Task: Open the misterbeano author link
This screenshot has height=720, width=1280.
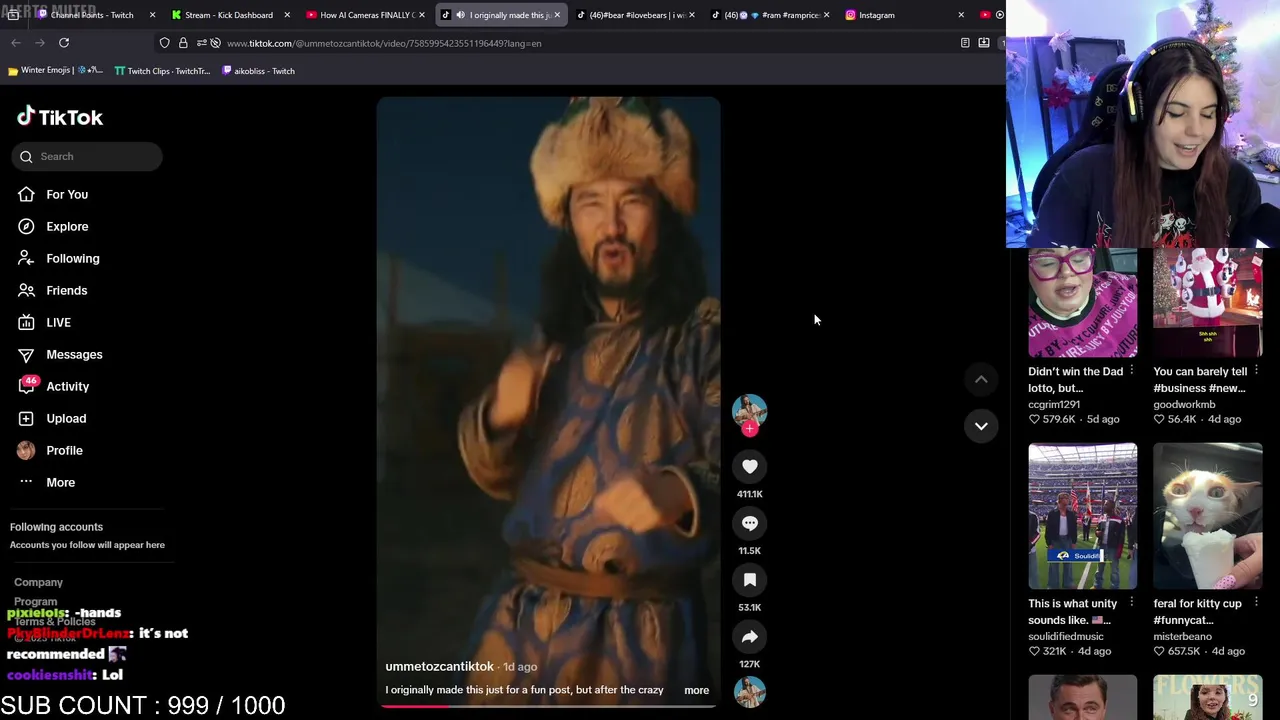Action: tap(1183, 636)
